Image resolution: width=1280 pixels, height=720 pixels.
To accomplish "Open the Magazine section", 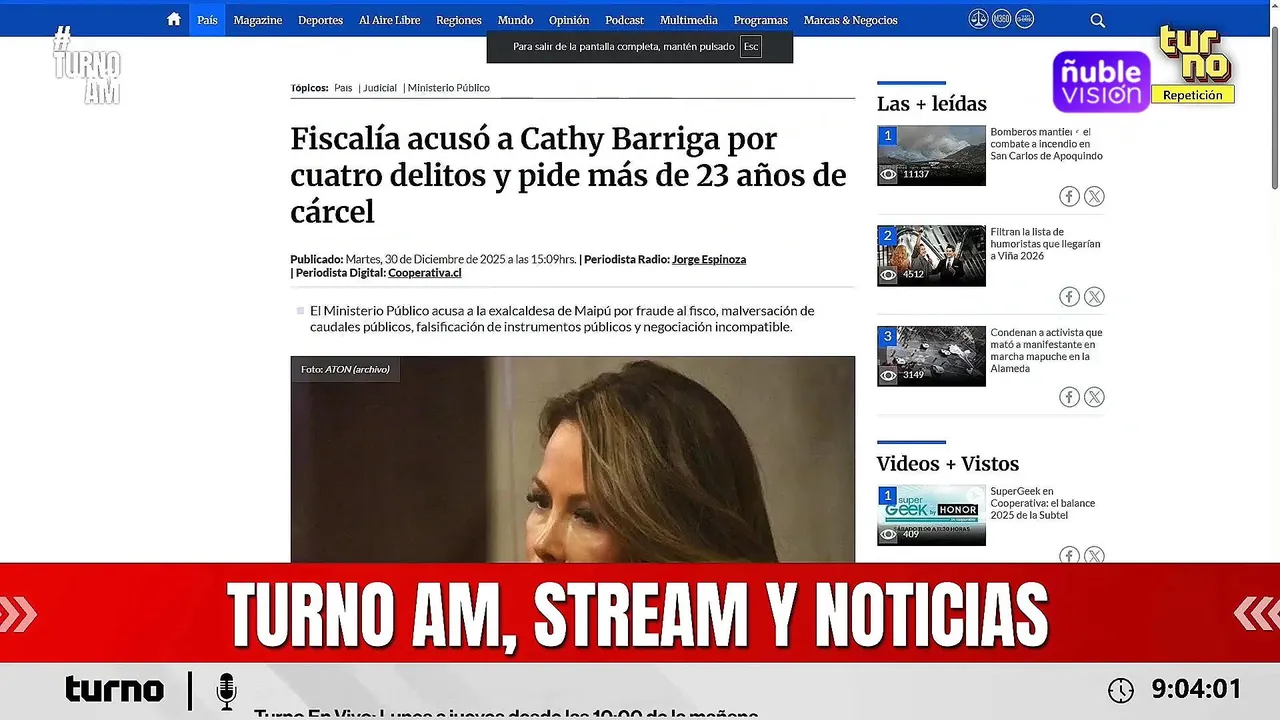I will point(258,20).
